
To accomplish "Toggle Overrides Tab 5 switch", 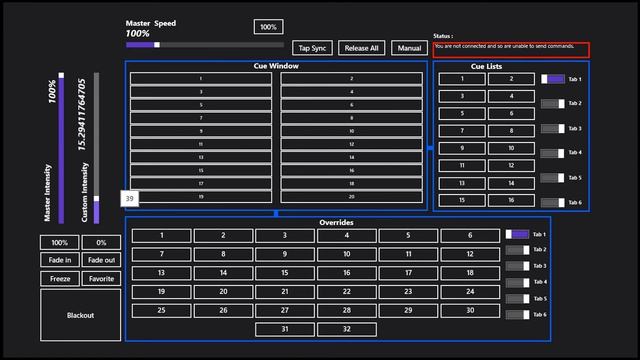I will pos(518,299).
